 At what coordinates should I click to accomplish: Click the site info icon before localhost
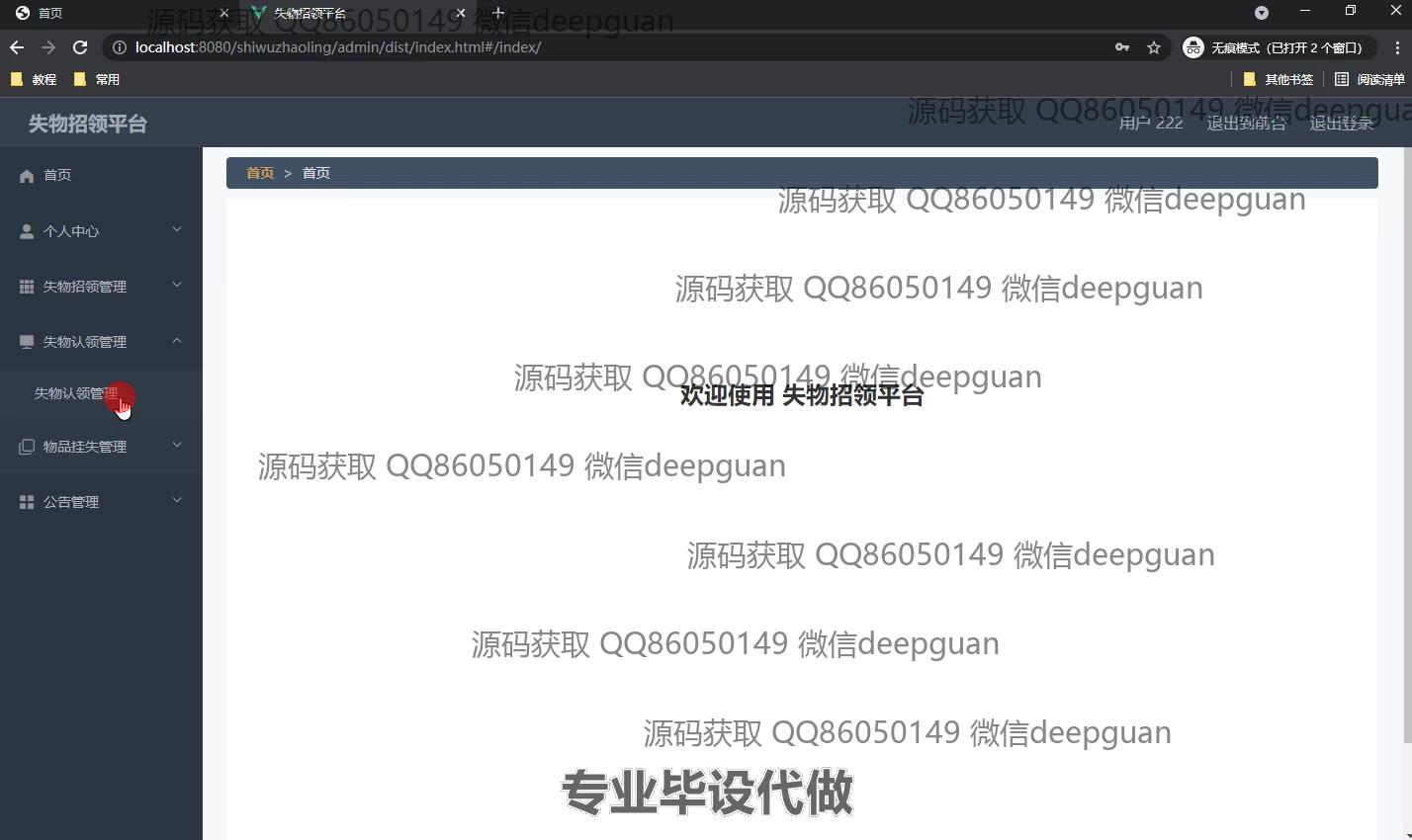pyautogui.click(x=119, y=47)
